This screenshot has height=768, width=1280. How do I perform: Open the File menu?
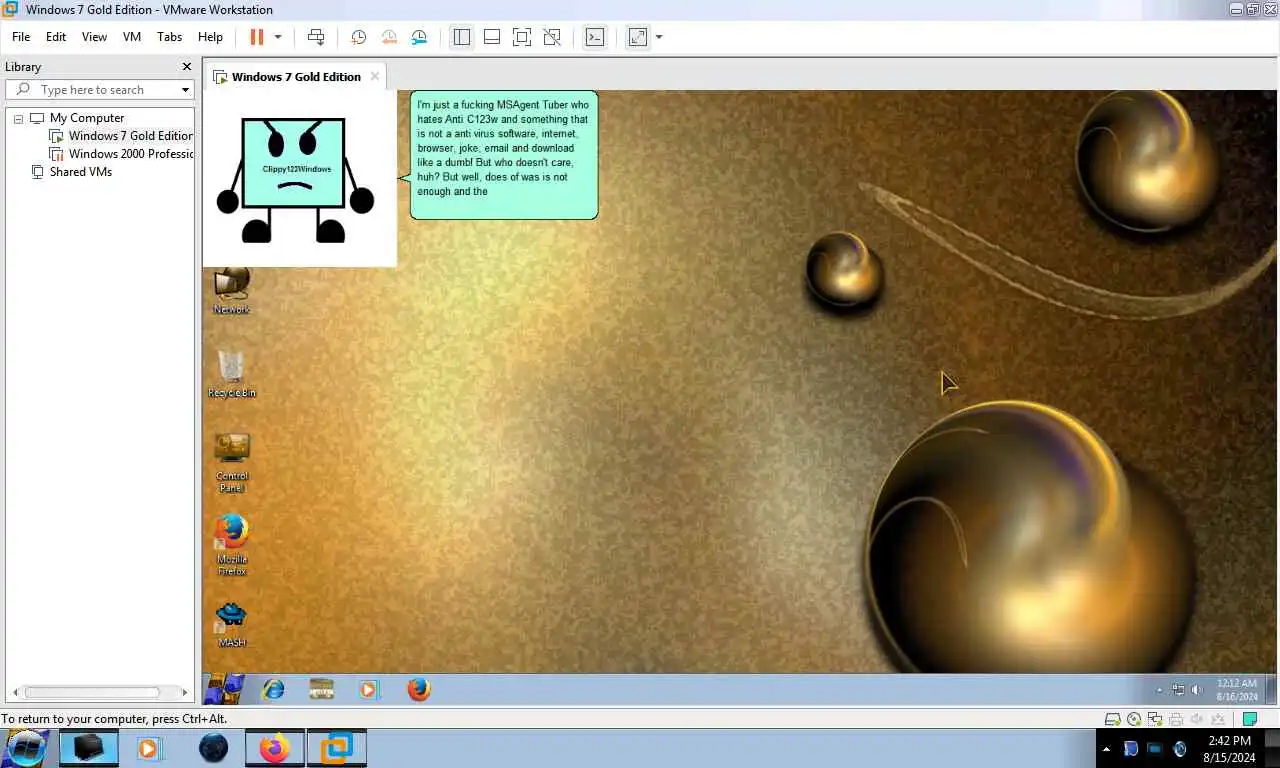pyautogui.click(x=21, y=37)
